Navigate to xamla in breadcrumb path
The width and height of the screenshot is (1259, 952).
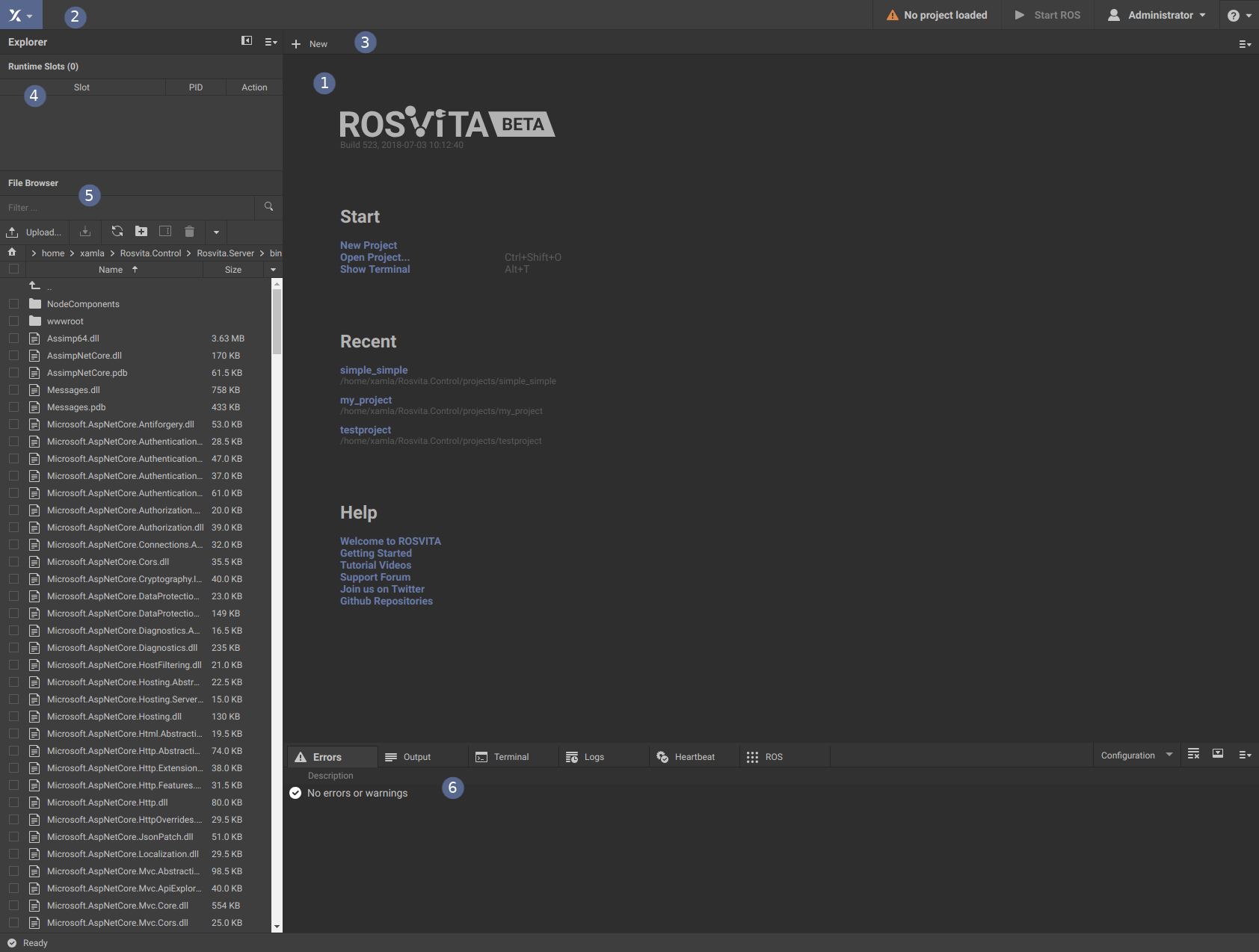tap(92, 253)
